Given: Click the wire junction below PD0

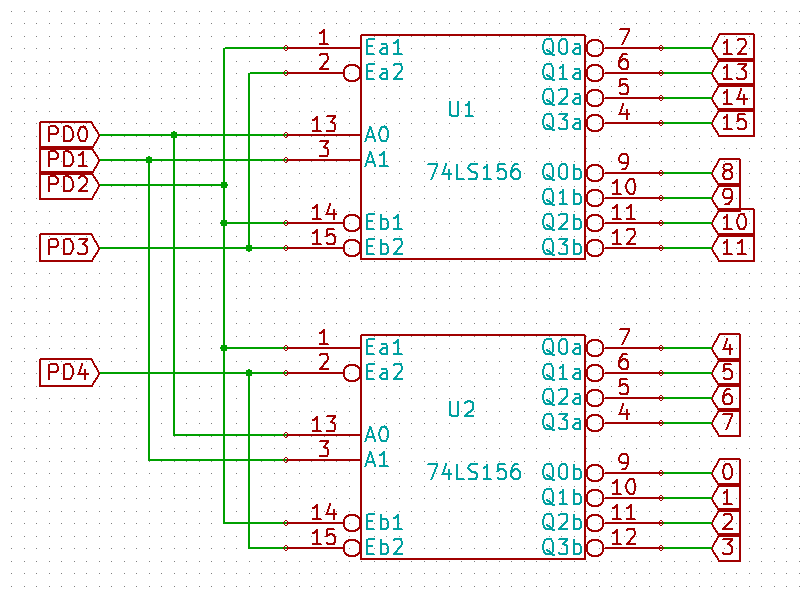Looking at the screenshot, I should 175,133.
